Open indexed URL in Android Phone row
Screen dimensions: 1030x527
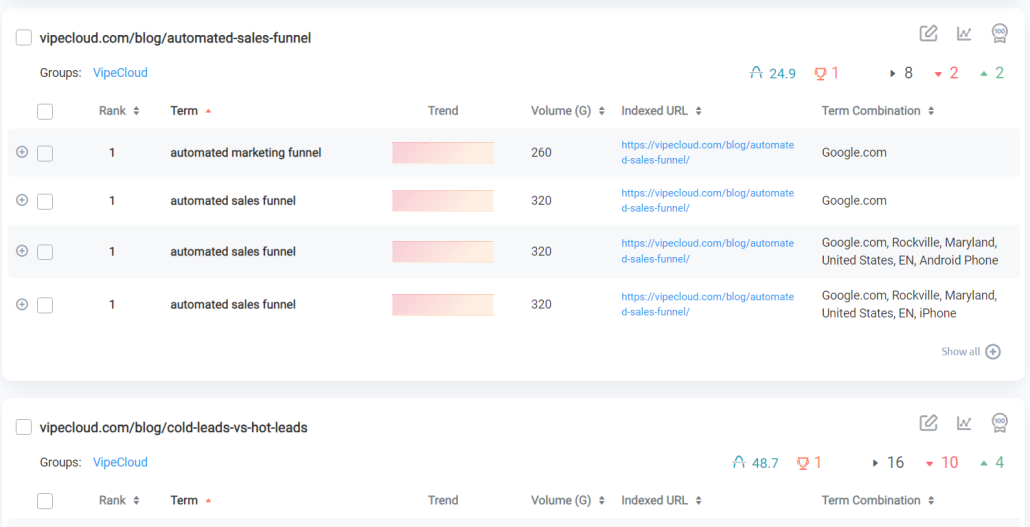click(x=708, y=251)
